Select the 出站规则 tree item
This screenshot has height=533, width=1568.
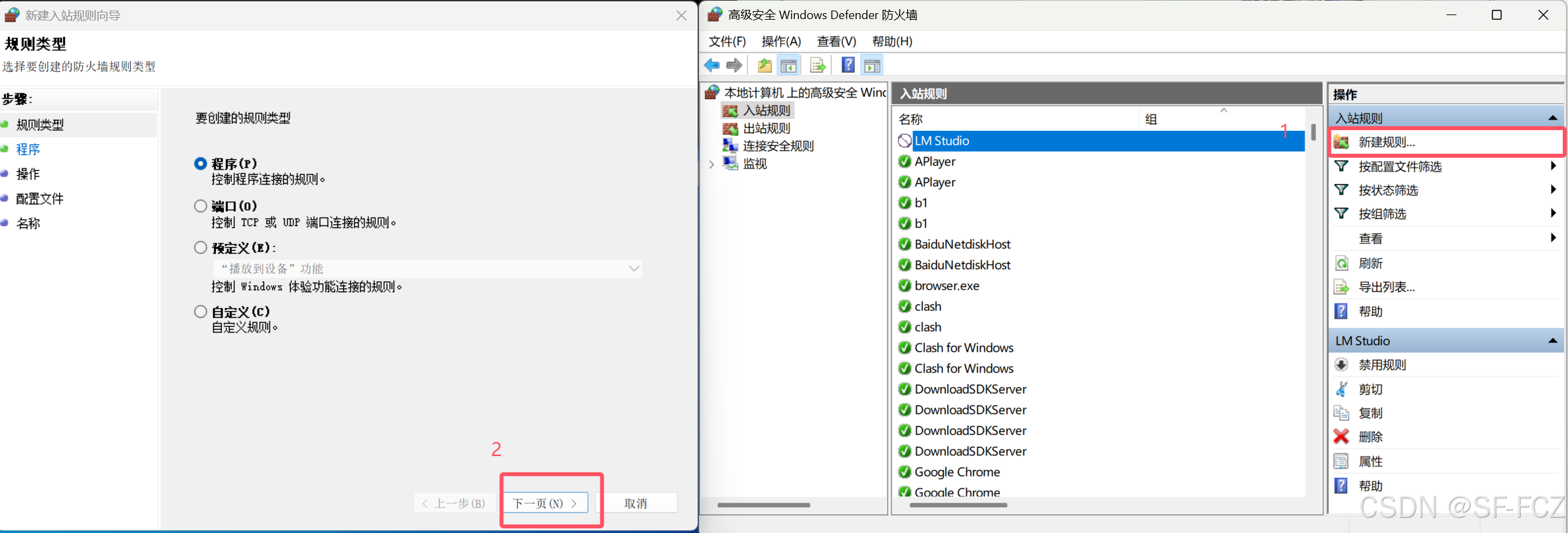[x=767, y=128]
